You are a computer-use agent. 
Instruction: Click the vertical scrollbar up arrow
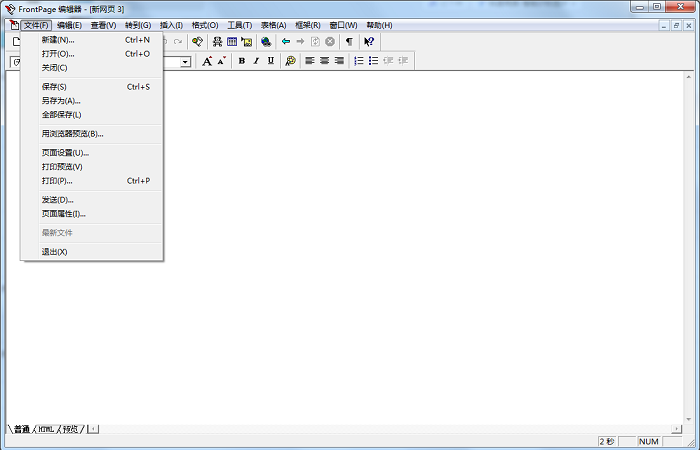[x=689, y=76]
